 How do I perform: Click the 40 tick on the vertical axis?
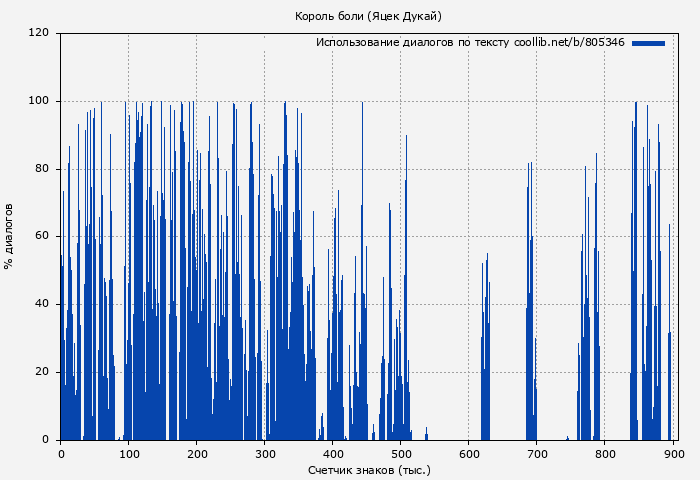click(42, 304)
